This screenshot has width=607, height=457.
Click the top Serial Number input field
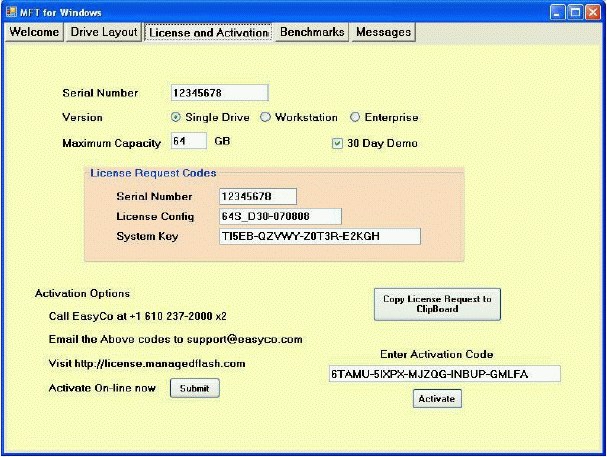219,93
